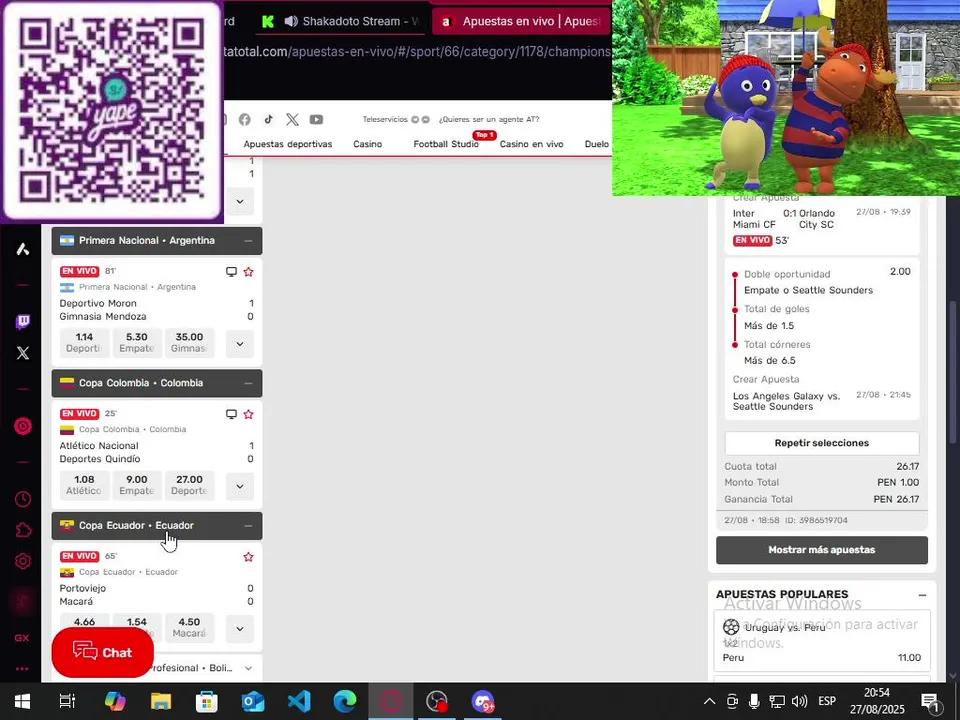Select odds 1.14 for Deportivo Moron
This screenshot has width=960, height=720.
pos(84,343)
